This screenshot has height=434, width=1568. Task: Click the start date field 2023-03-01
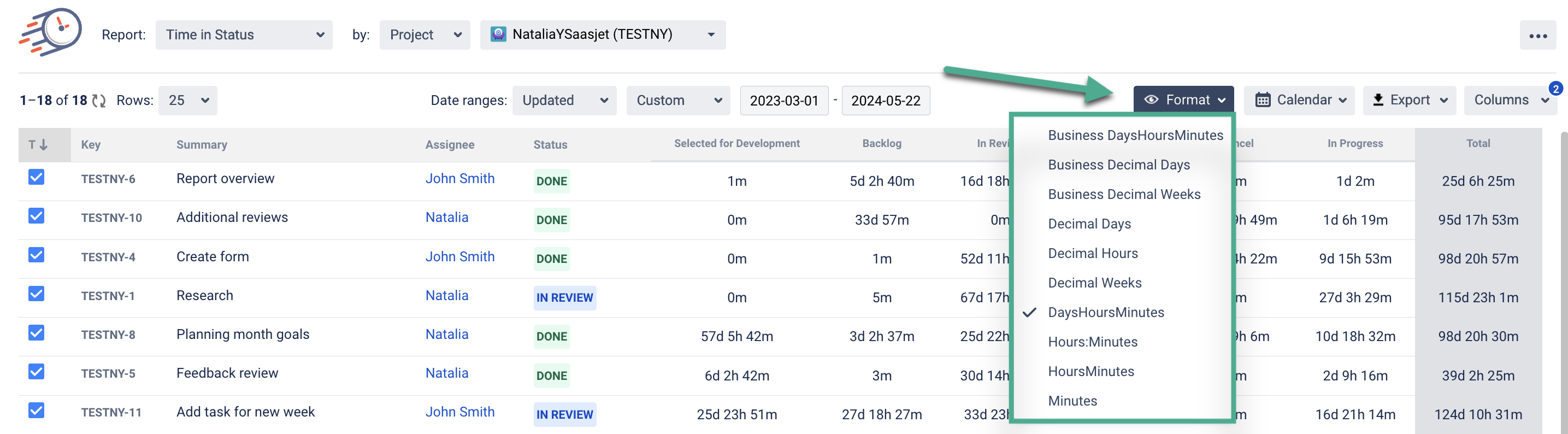click(784, 101)
